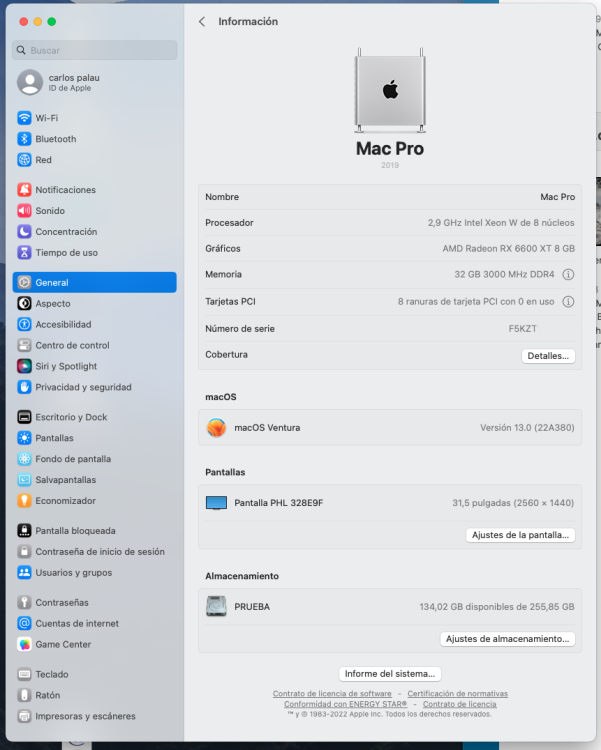The width and height of the screenshot is (601, 750).
Task: Open Fondo de pantalla icon
Action: tap(24, 459)
